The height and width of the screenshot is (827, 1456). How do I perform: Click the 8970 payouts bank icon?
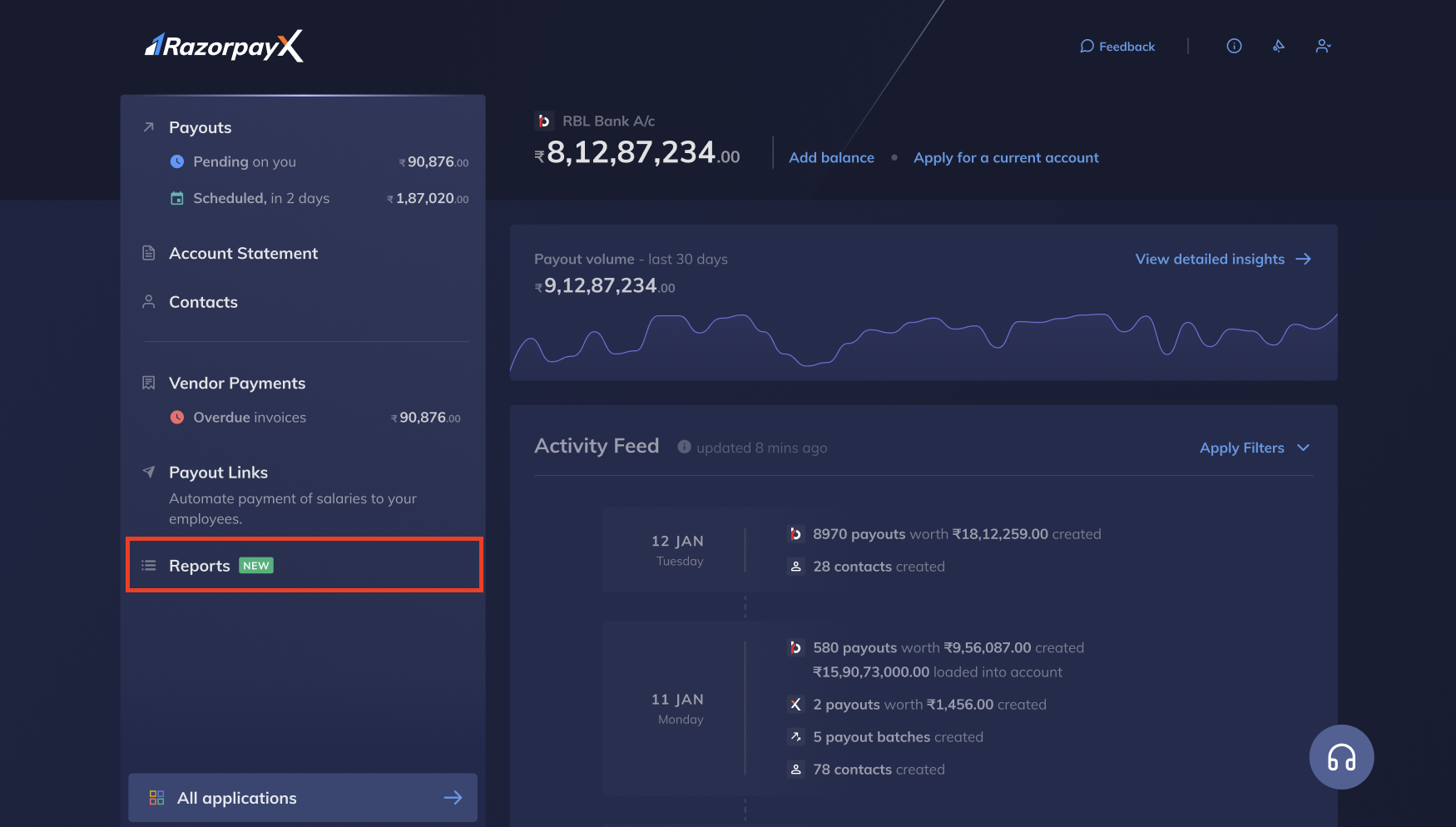[x=795, y=534]
